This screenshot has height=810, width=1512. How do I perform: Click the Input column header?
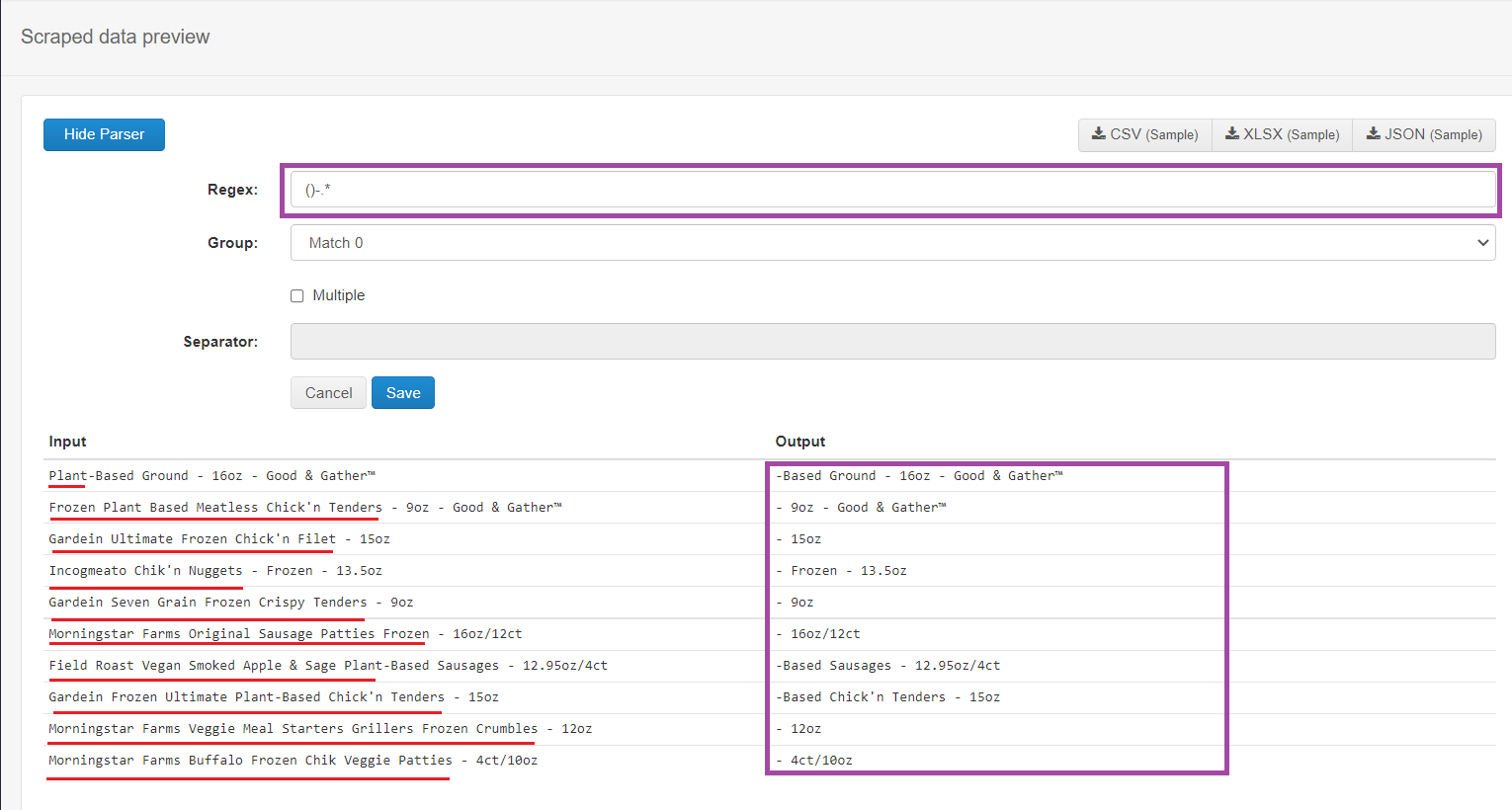67,442
